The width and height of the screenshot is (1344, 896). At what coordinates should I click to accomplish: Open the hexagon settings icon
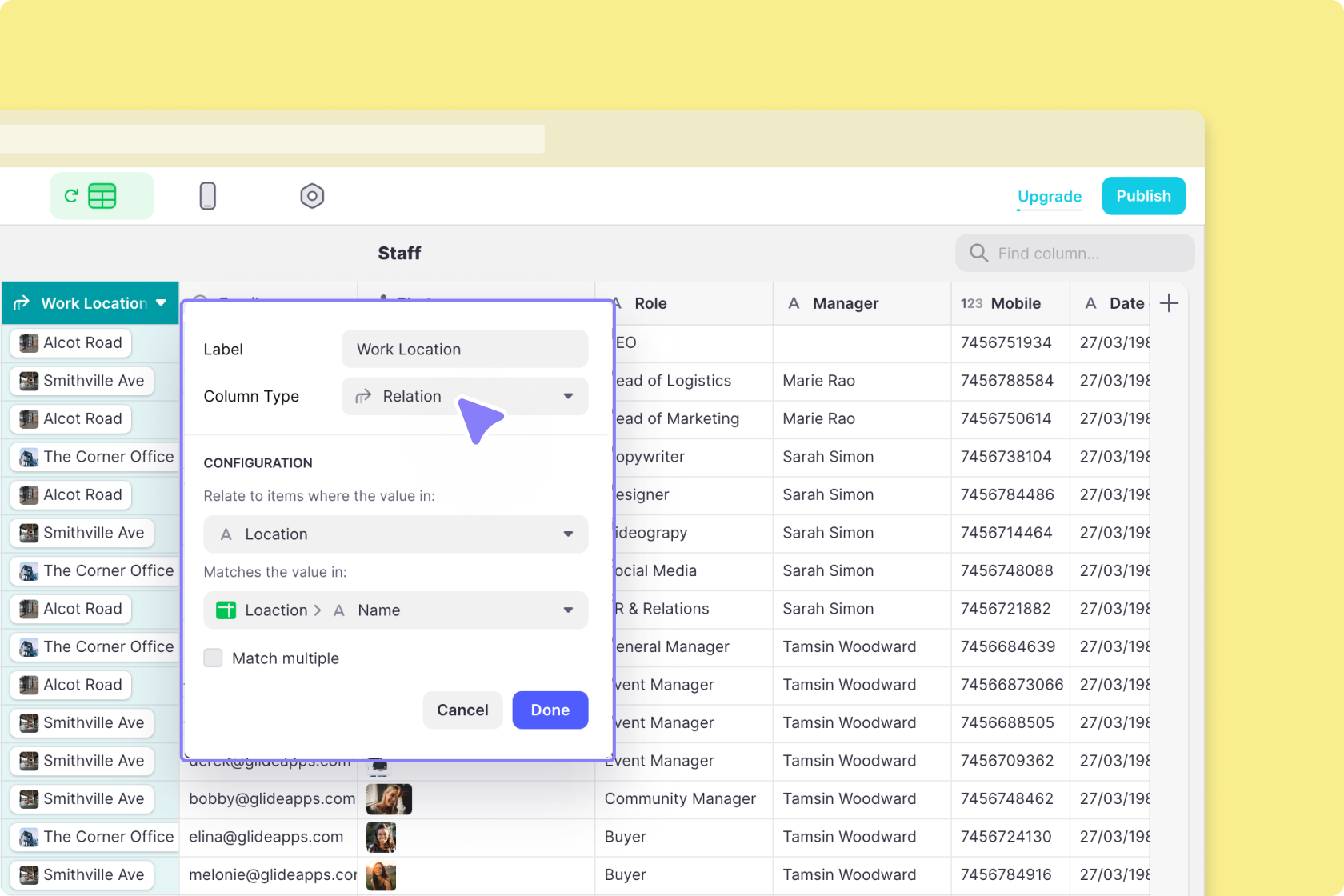click(x=312, y=196)
